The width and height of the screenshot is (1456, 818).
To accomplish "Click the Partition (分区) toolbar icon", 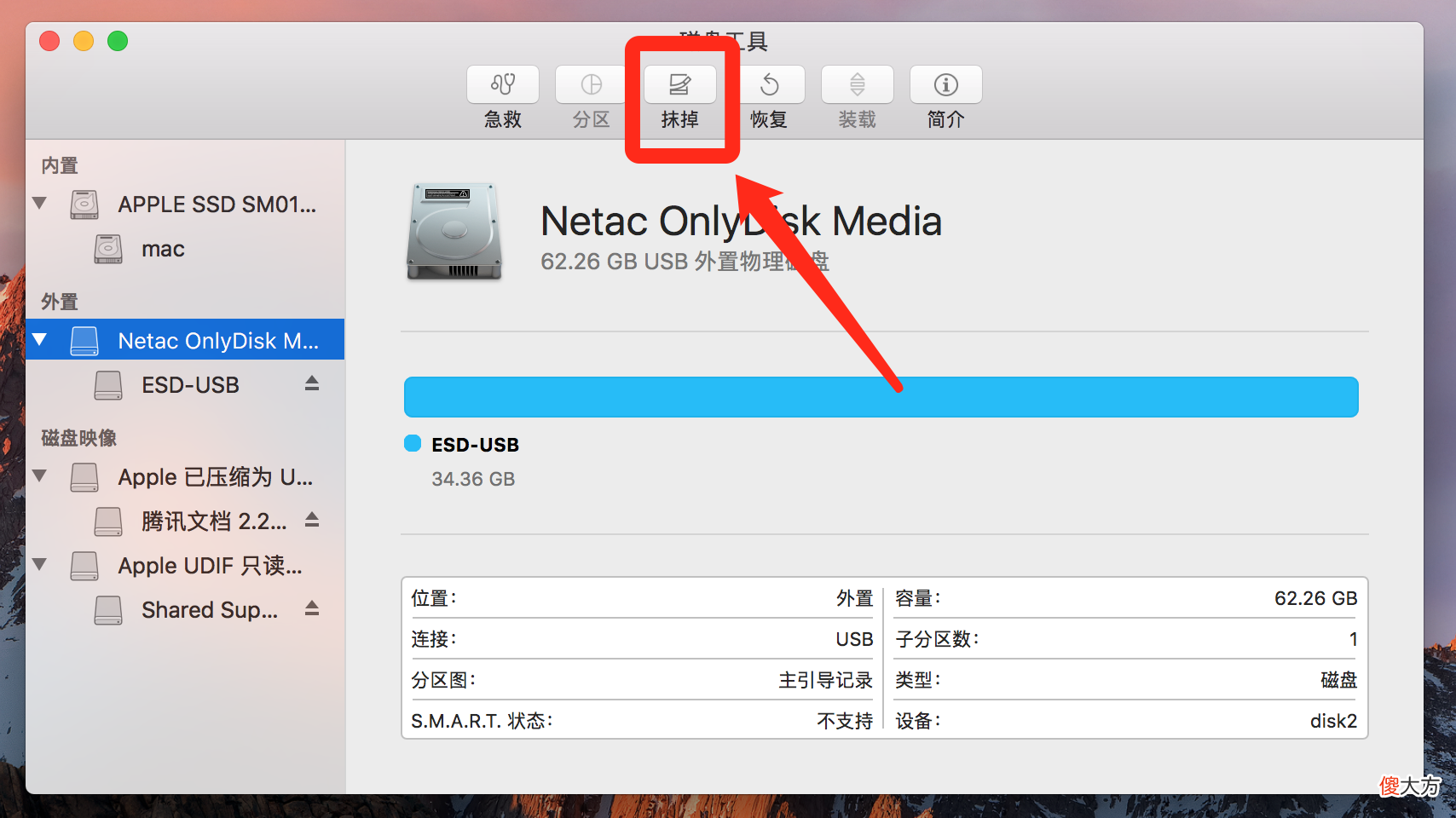I will tap(592, 84).
